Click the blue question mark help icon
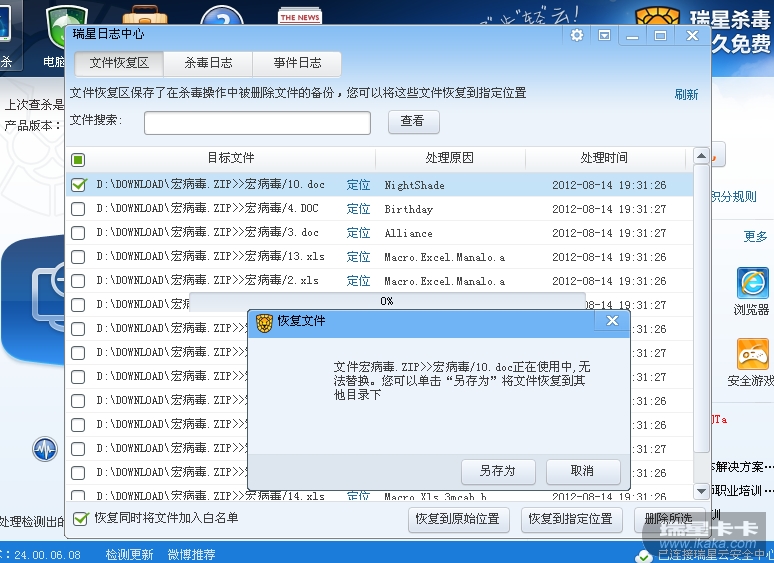 coord(222,15)
